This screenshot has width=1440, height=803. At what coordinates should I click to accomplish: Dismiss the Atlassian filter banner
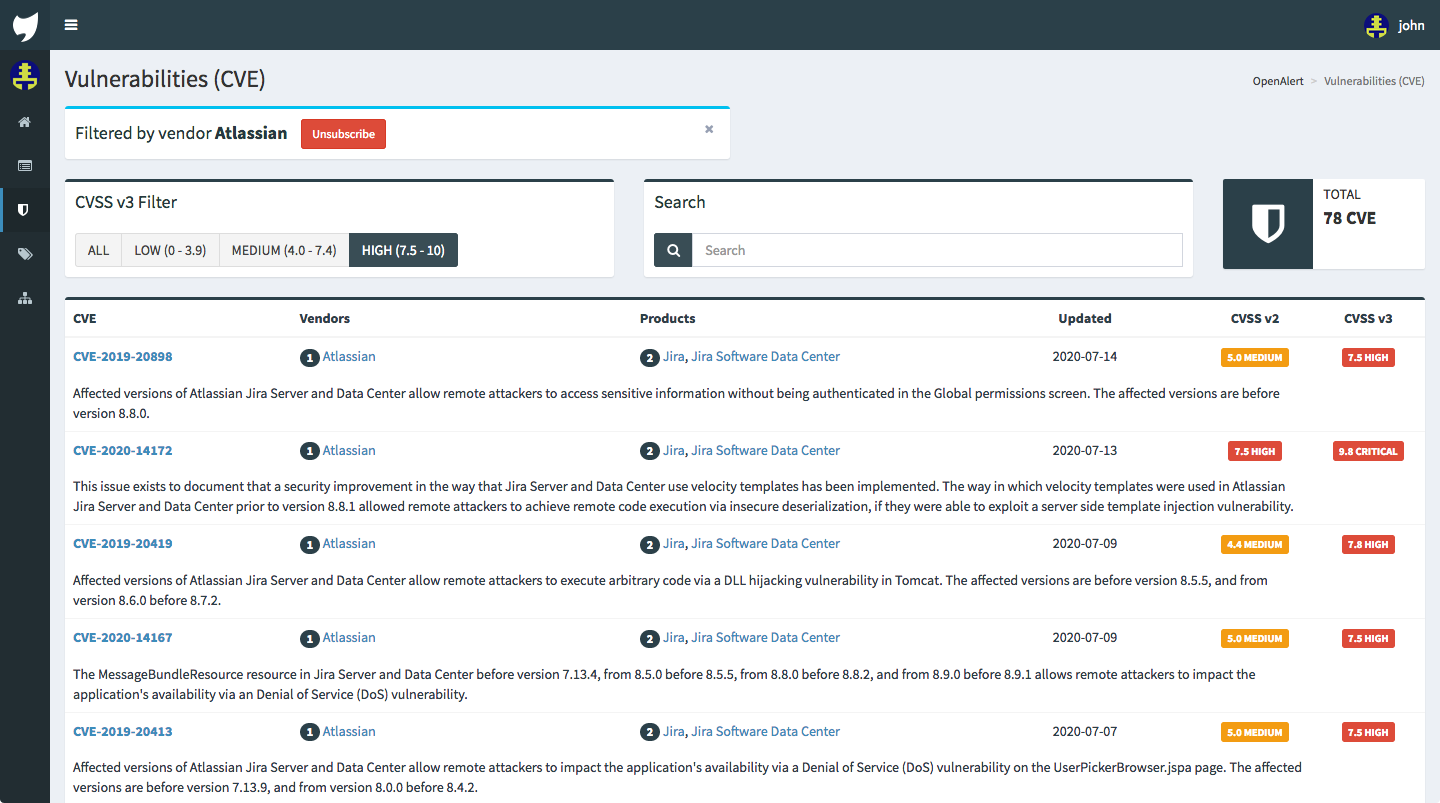pyautogui.click(x=709, y=129)
